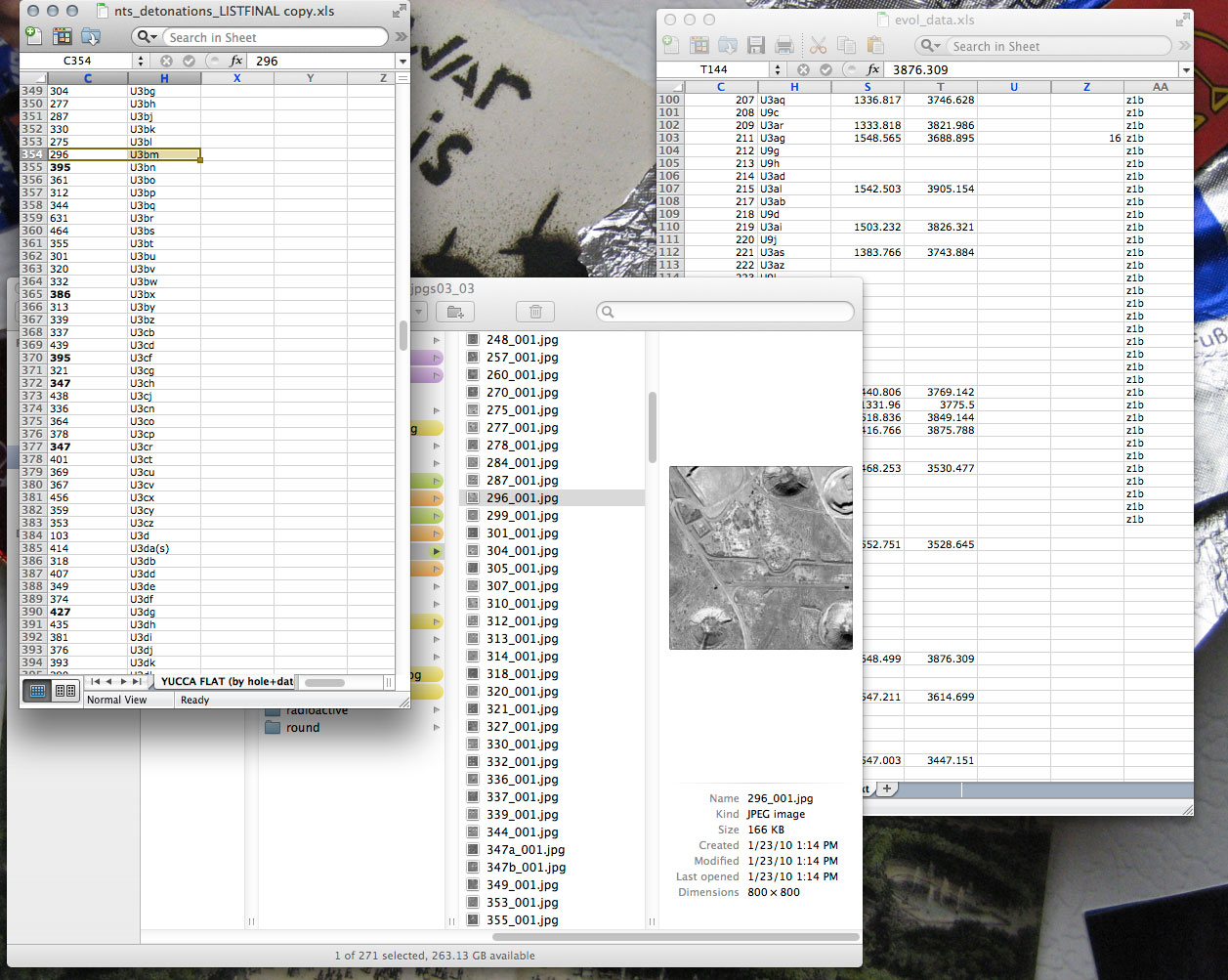Screen dimensions: 1228x980
Task: Click Finder search field
Action: pyautogui.click(x=725, y=312)
